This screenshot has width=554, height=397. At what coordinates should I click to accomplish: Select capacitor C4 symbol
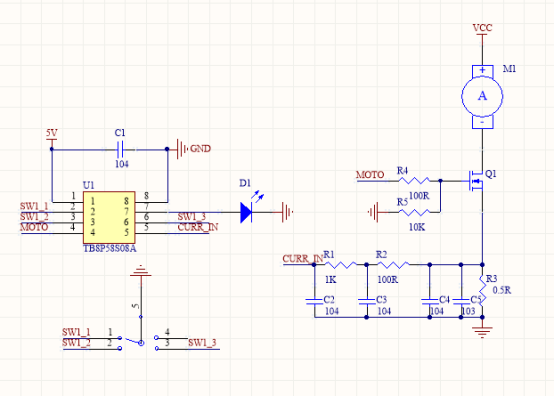click(x=430, y=301)
